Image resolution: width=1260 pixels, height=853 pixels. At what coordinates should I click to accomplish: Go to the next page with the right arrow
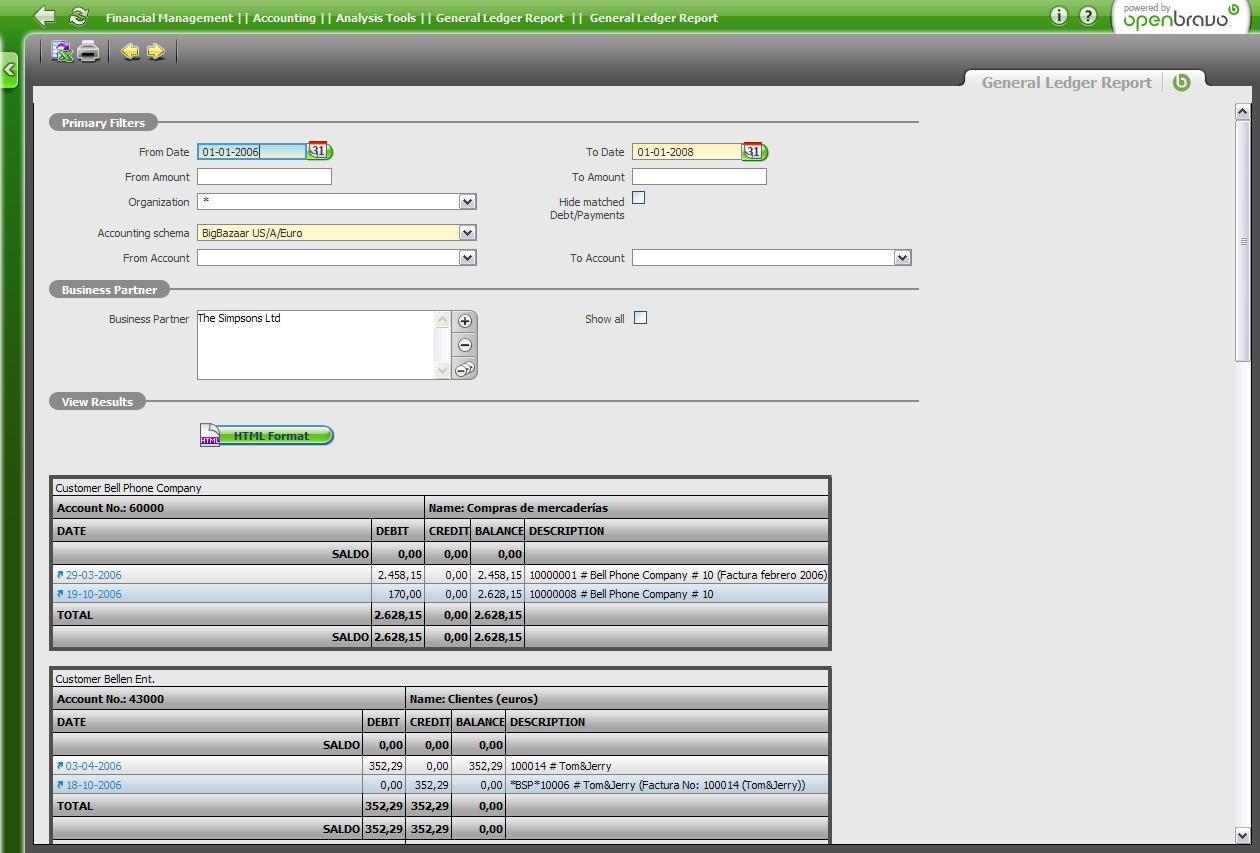click(156, 51)
